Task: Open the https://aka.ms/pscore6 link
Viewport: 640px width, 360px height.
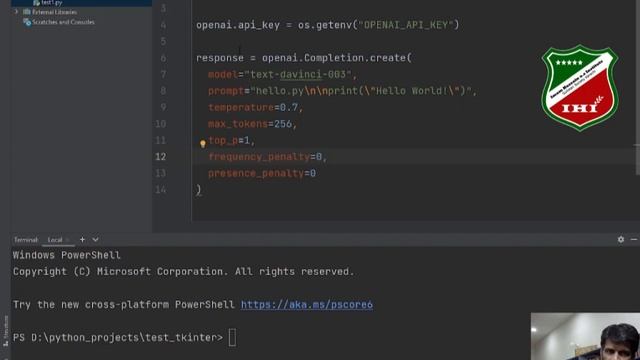Action: 307,304
